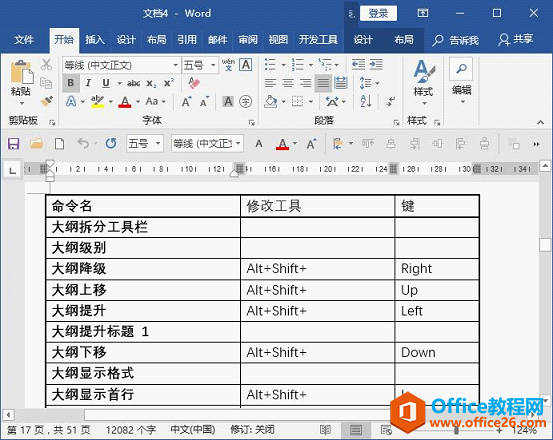Screen dimensions: 553x440
Task: Open the font name dropdown in ribbon
Action: (x=175, y=65)
